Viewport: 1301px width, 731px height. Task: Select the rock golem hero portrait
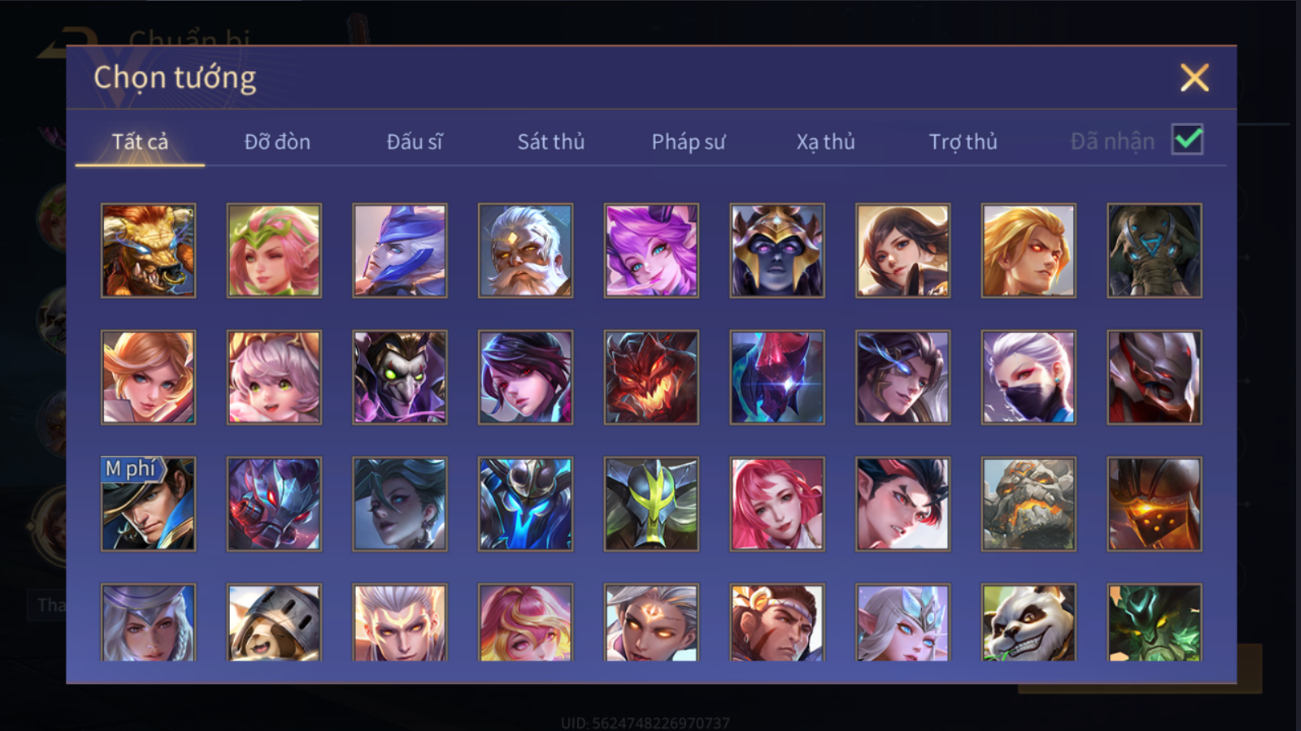click(x=1028, y=504)
